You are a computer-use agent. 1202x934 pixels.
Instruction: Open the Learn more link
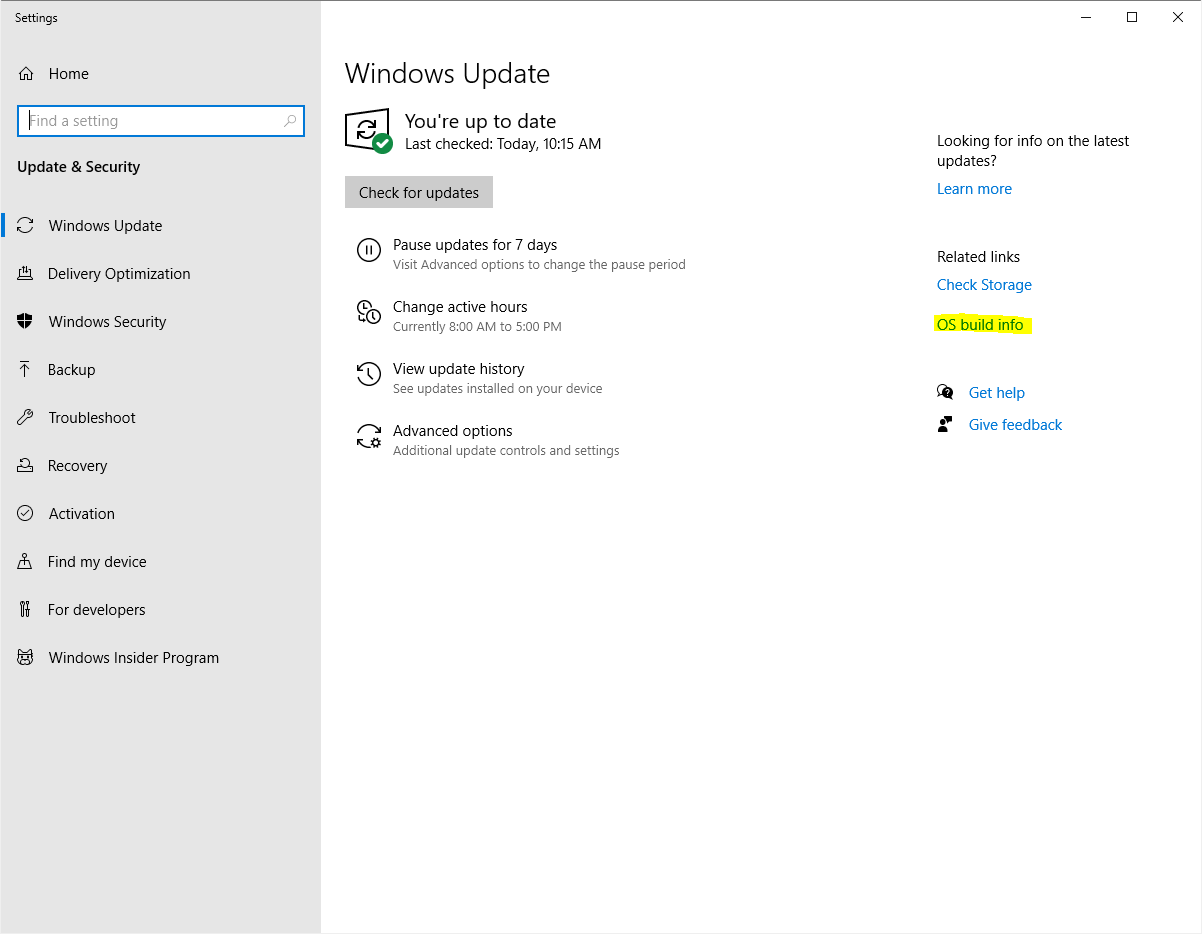[974, 189]
